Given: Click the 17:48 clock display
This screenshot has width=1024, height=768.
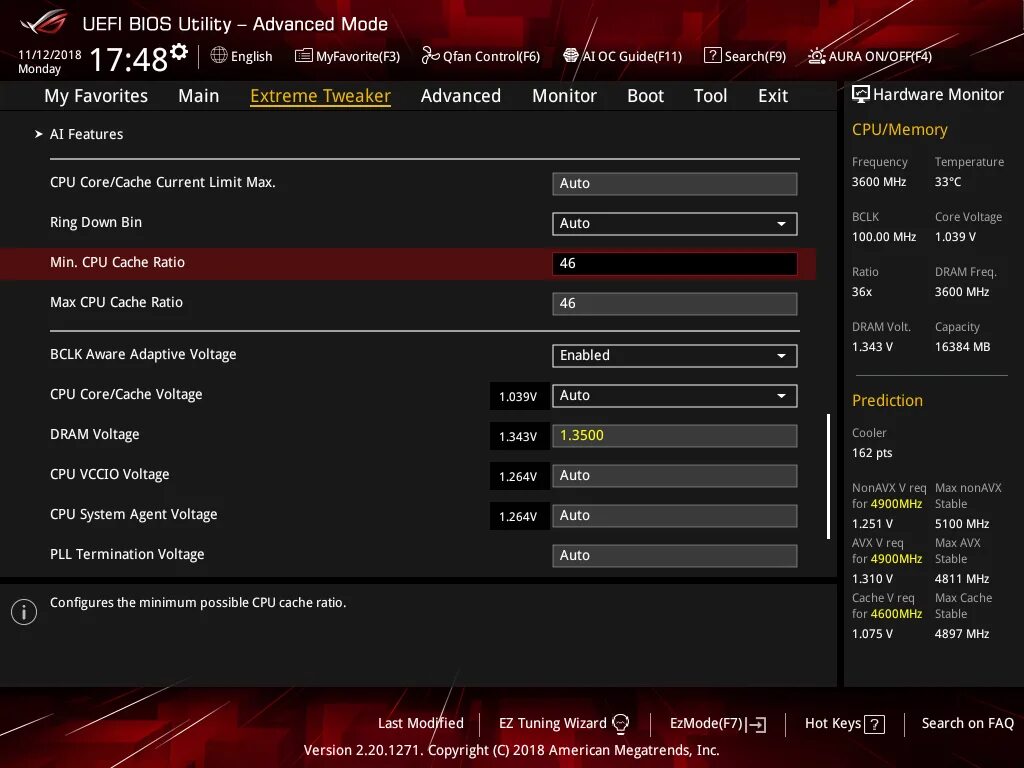Looking at the screenshot, I should coord(129,60).
